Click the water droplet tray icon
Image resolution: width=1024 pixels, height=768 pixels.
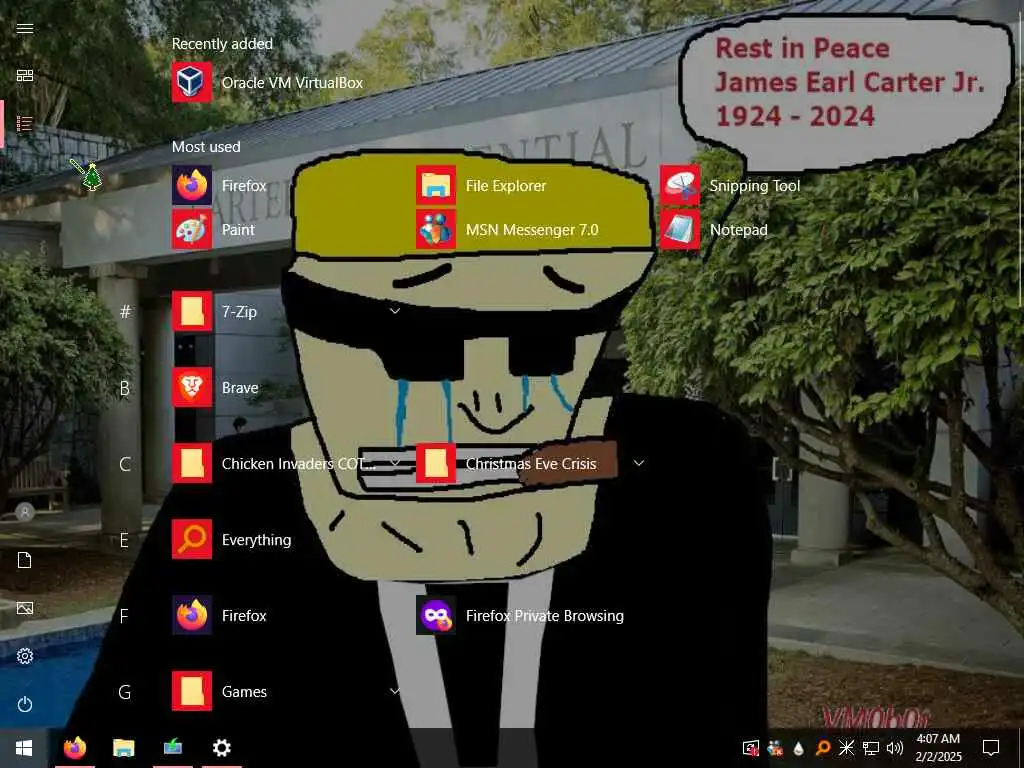799,748
